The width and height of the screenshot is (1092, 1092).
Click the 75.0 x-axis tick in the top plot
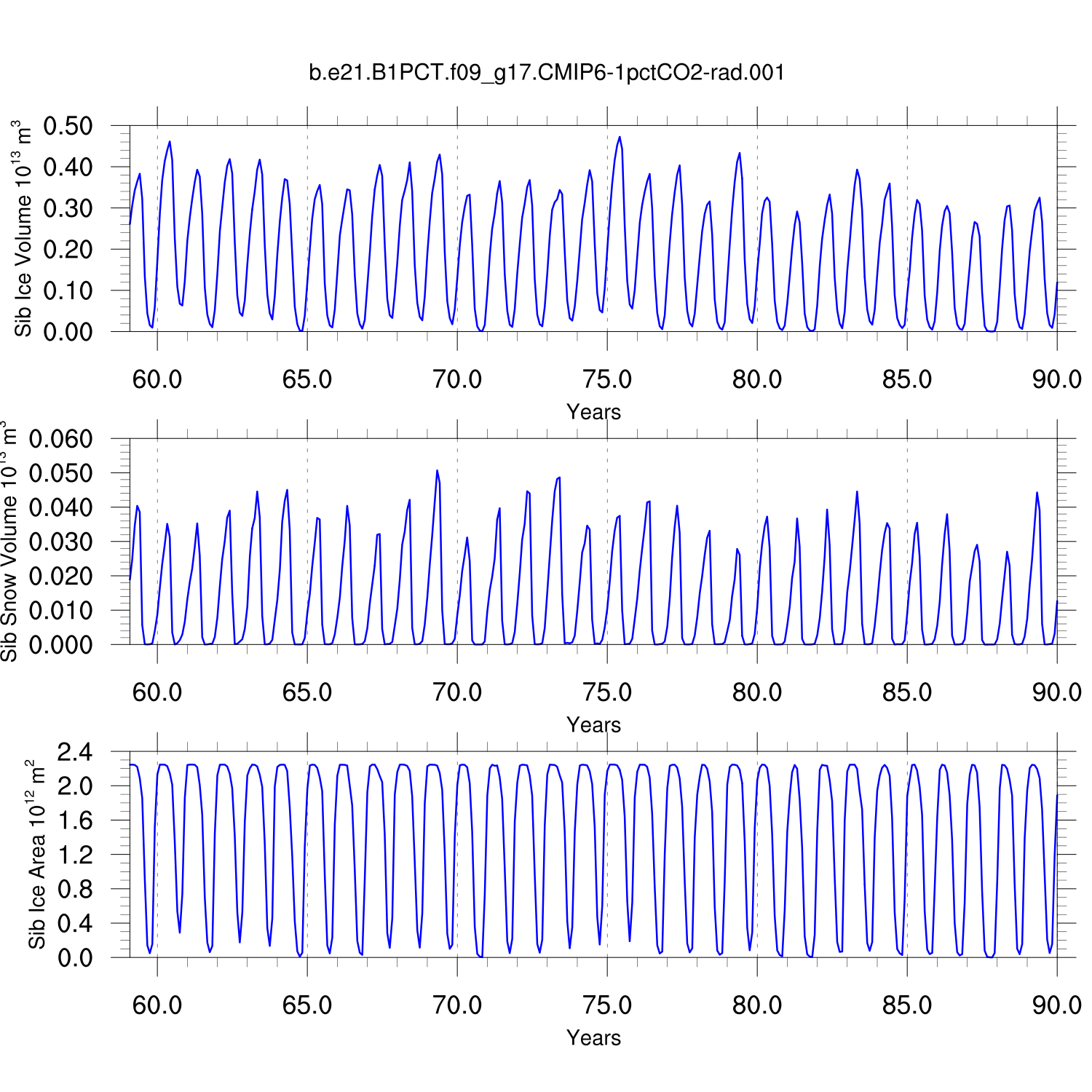607,379
